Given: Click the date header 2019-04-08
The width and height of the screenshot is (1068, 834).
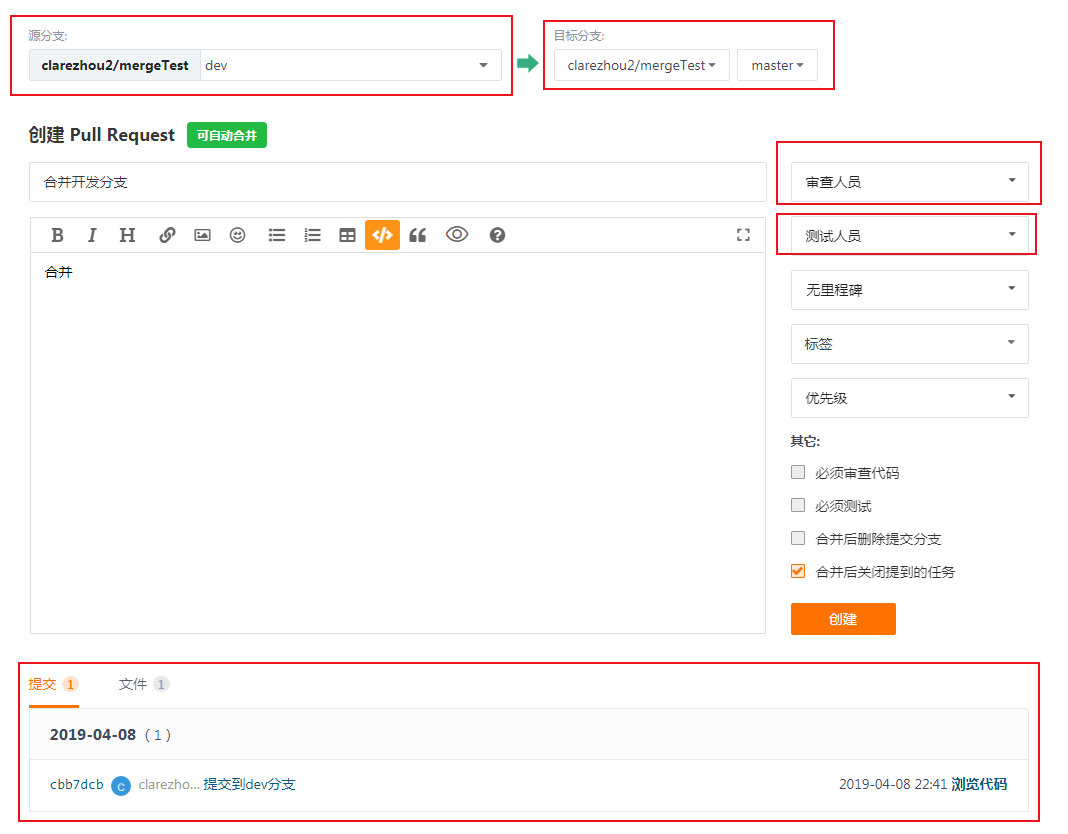Looking at the screenshot, I should click(x=93, y=735).
